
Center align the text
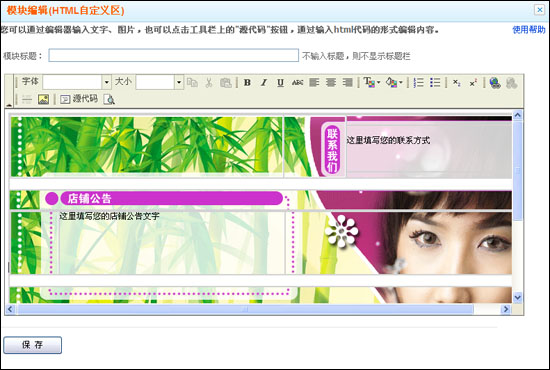331,83
